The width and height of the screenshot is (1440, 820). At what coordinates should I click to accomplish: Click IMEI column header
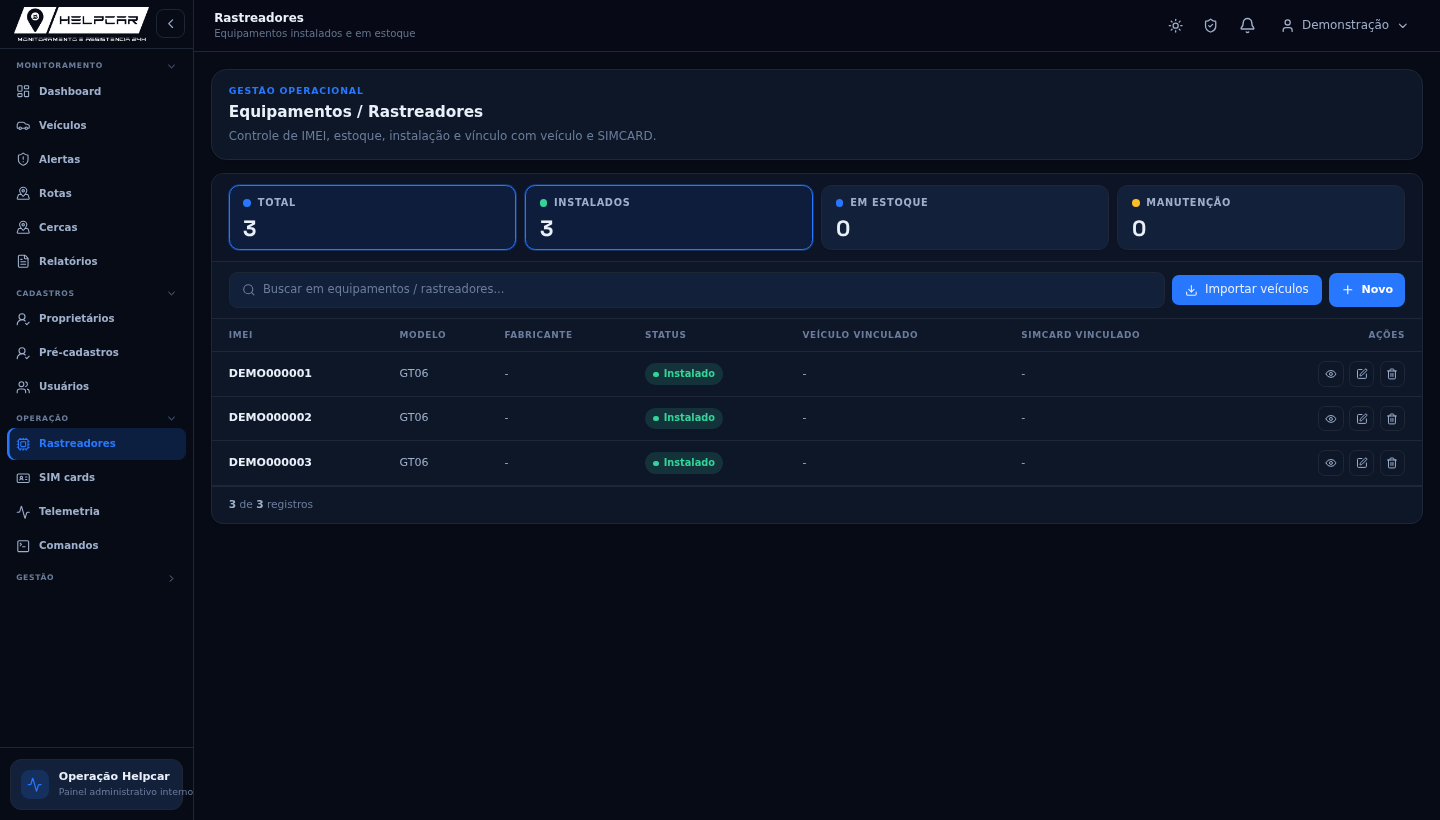(x=241, y=335)
